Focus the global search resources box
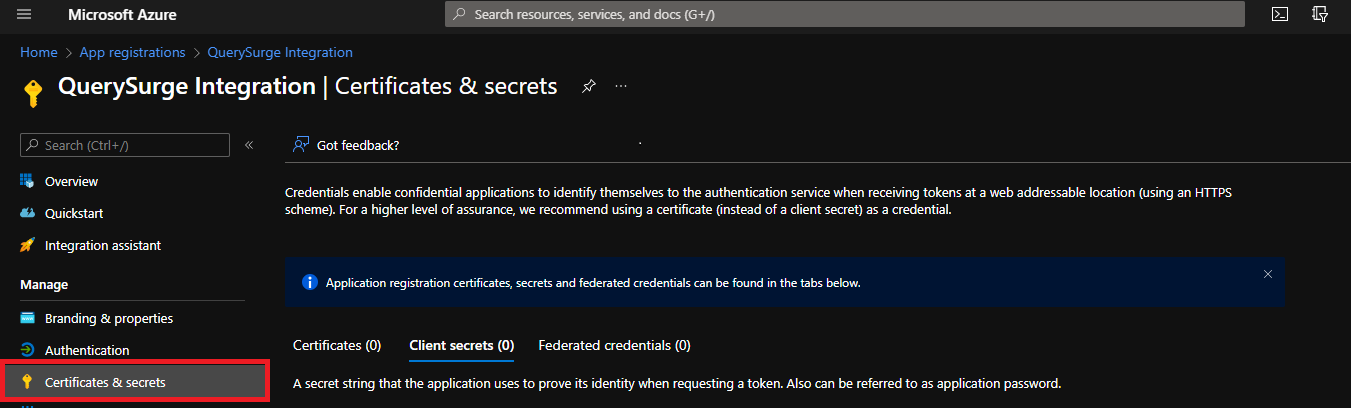This screenshot has height=408, width=1351. click(x=844, y=14)
